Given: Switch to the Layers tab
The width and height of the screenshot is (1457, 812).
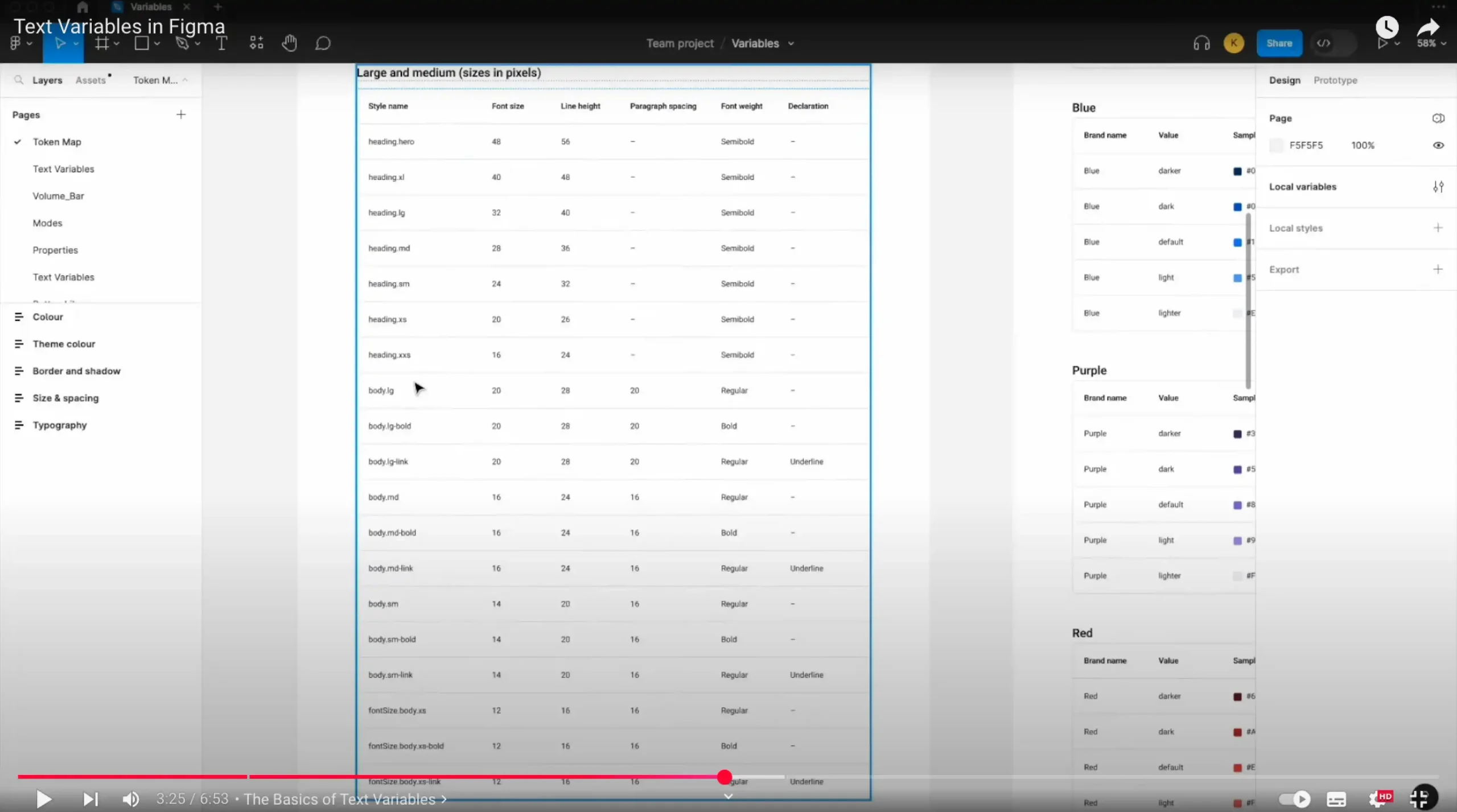Looking at the screenshot, I should click(x=47, y=80).
